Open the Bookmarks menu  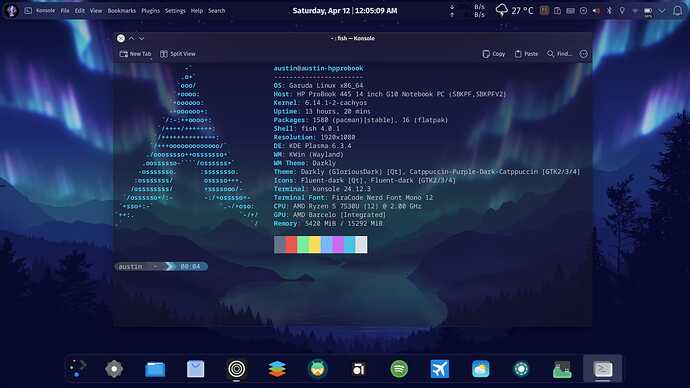point(121,11)
